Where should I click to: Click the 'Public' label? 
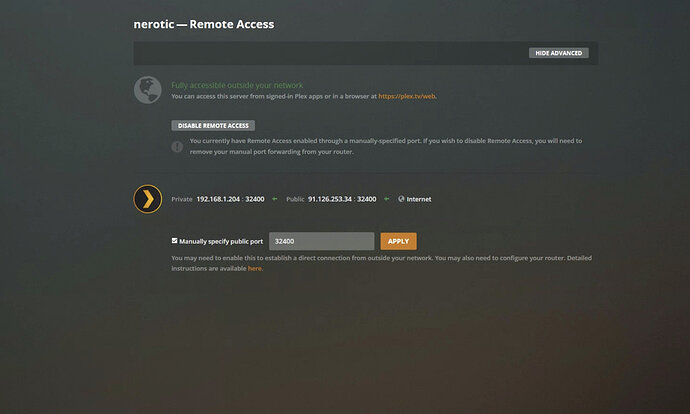click(x=295, y=199)
